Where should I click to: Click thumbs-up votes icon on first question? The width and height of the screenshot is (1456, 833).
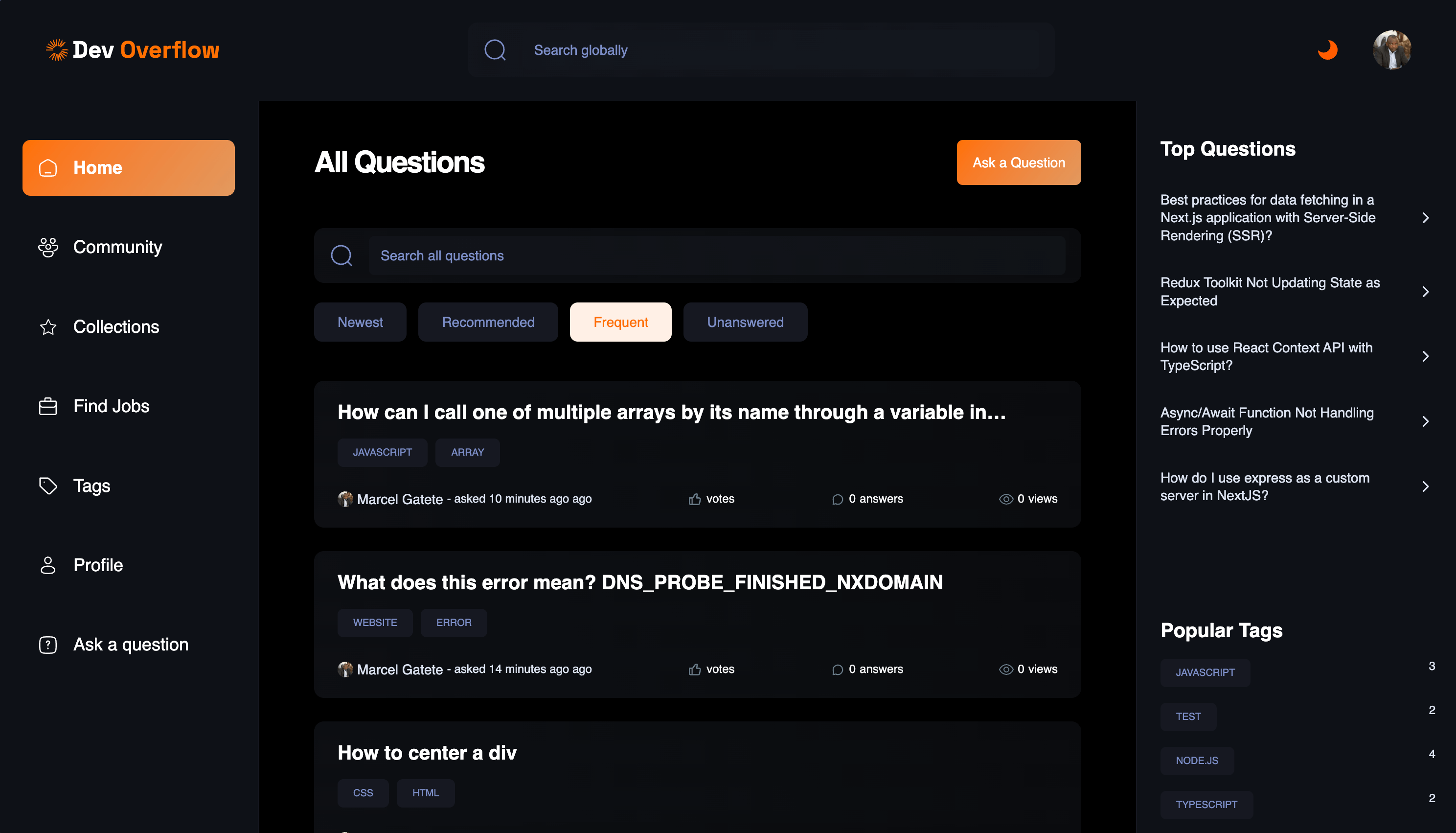(694, 499)
